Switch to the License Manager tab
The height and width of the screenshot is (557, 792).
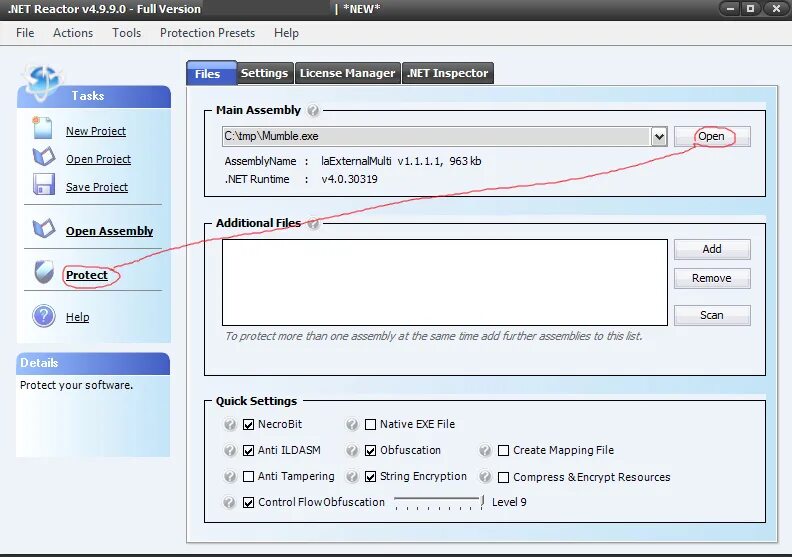(x=348, y=73)
